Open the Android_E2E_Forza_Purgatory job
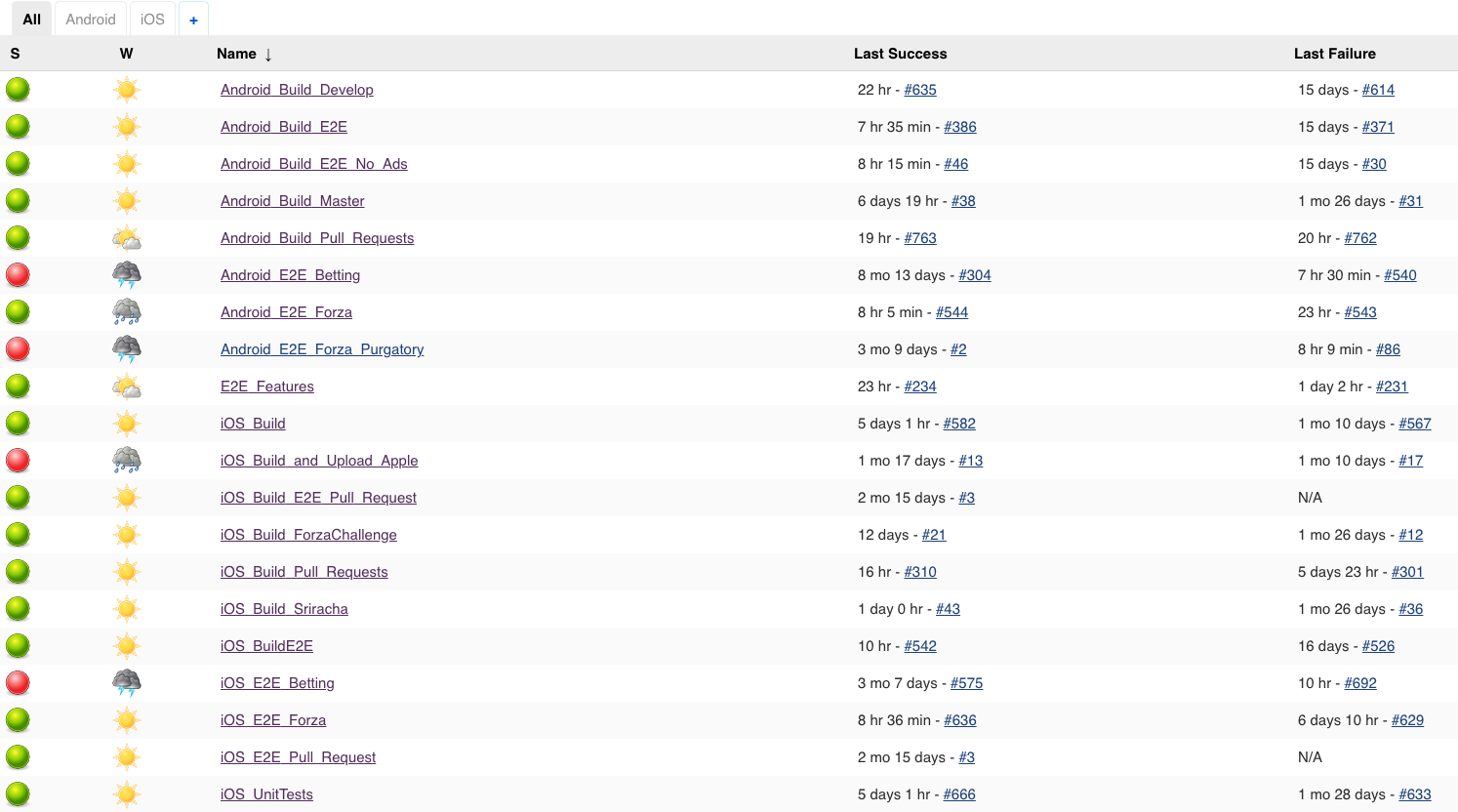Screen dimensions: 1458x812 (x=322, y=349)
